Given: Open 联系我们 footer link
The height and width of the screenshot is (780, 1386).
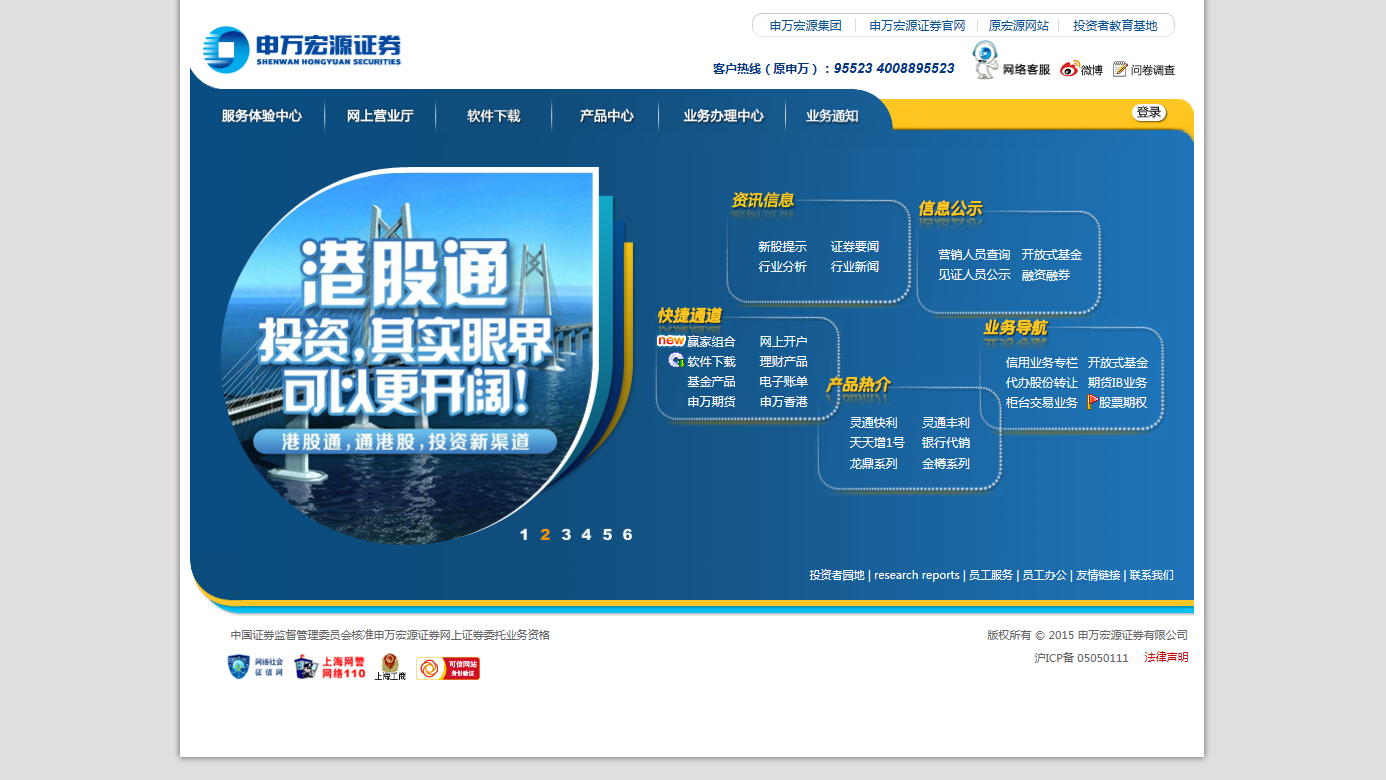Looking at the screenshot, I should (1152, 575).
